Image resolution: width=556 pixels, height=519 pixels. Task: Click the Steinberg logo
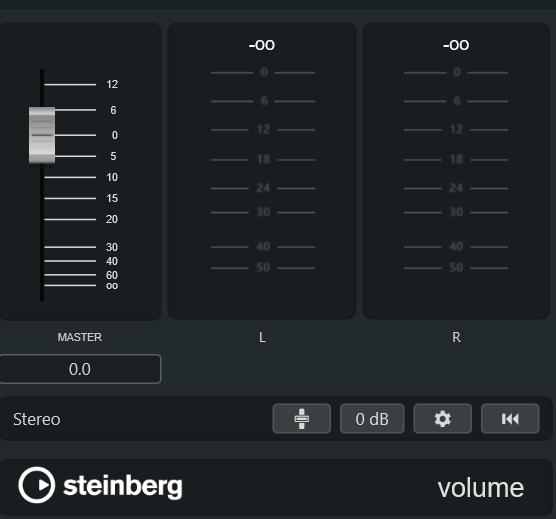(x=100, y=485)
